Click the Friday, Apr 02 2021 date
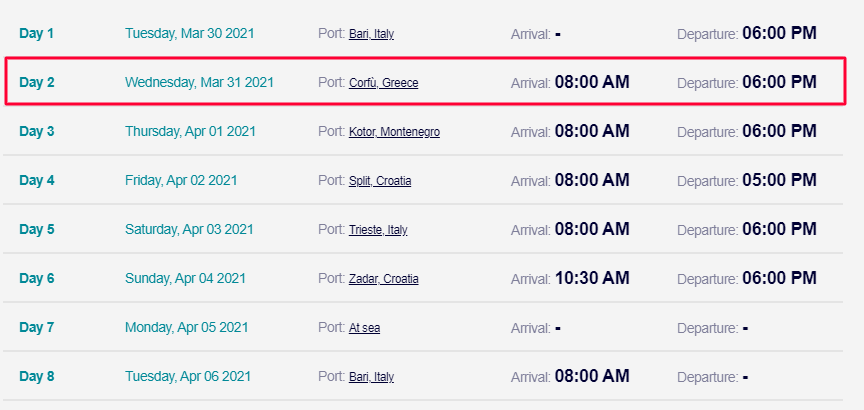 pyautogui.click(x=181, y=180)
